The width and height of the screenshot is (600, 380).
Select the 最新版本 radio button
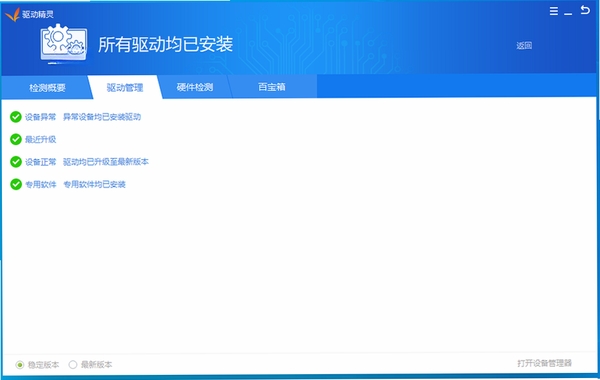73,365
